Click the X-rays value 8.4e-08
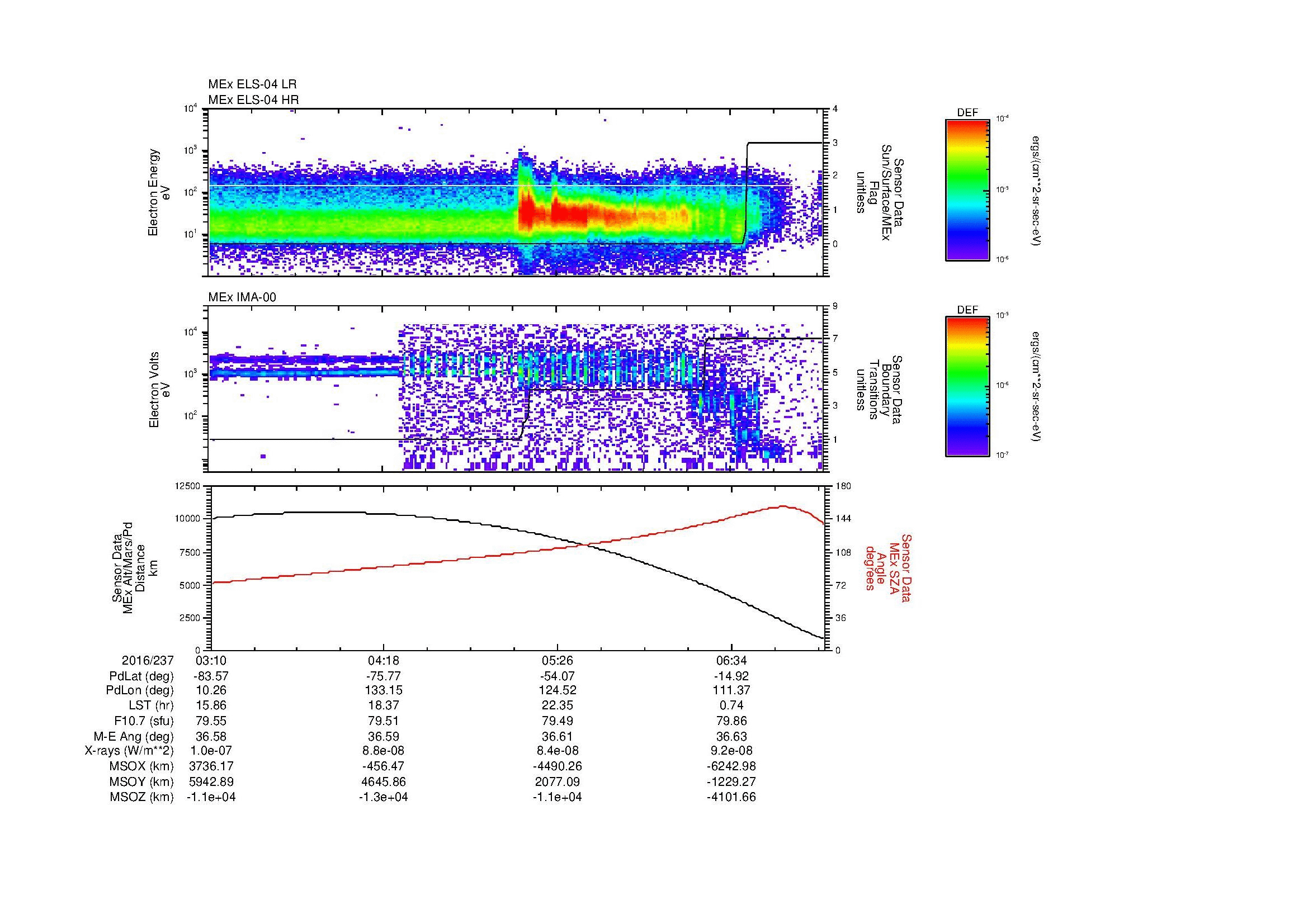Image resolution: width=1308 pixels, height=924 pixels. point(557,751)
